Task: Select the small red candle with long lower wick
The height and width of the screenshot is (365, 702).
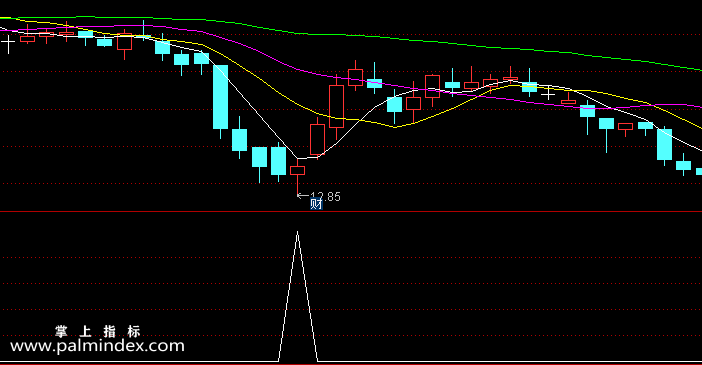Action: point(297,171)
